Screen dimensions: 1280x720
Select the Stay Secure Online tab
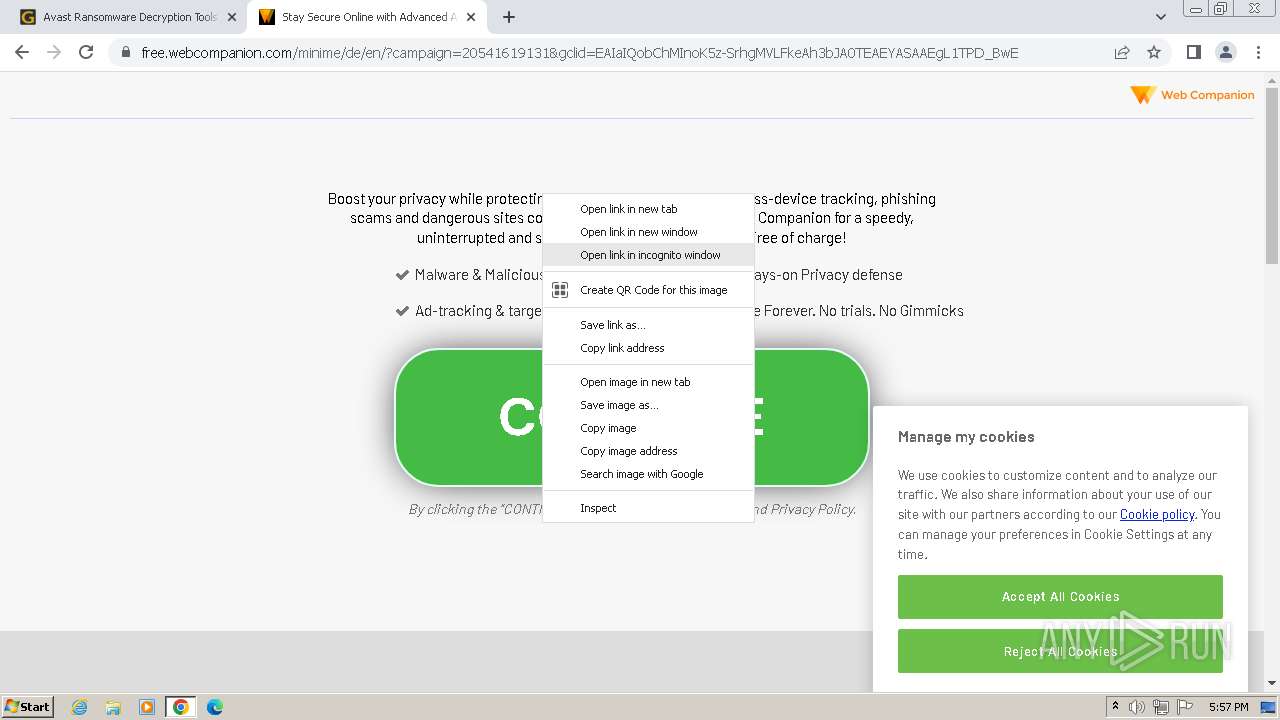(x=367, y=17)
